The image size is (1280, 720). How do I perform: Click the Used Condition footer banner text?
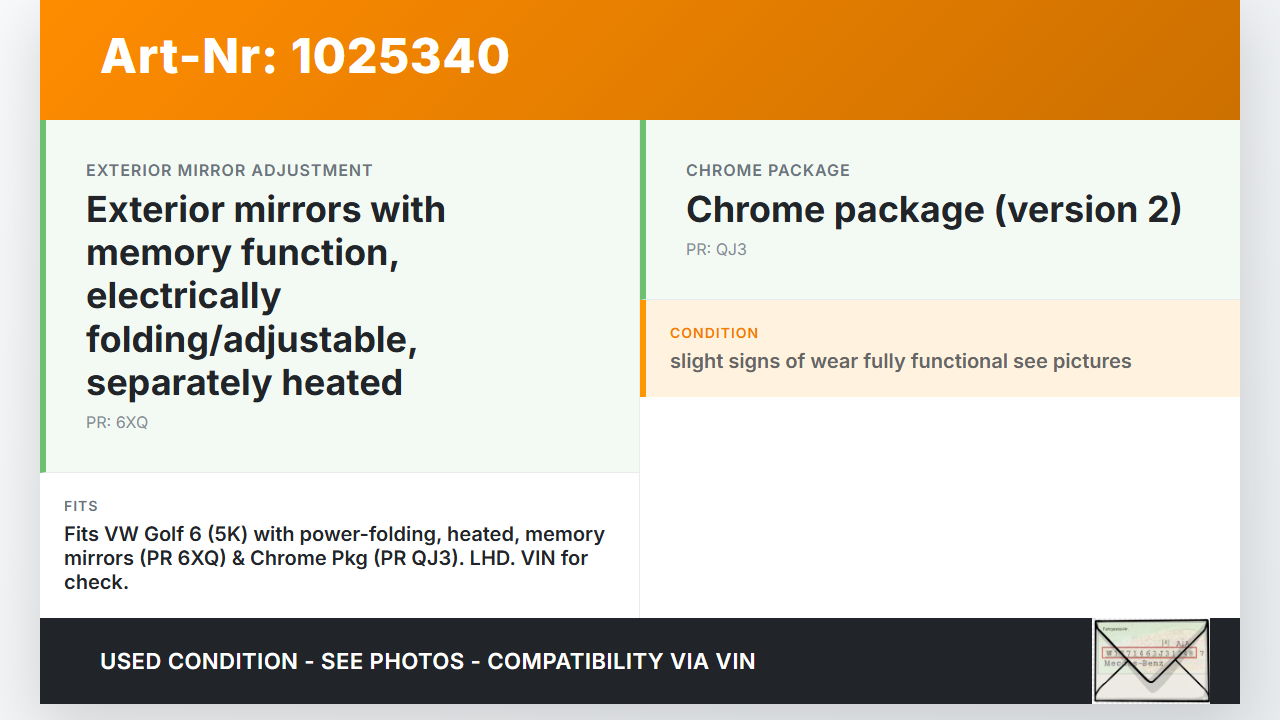(428, 661)
